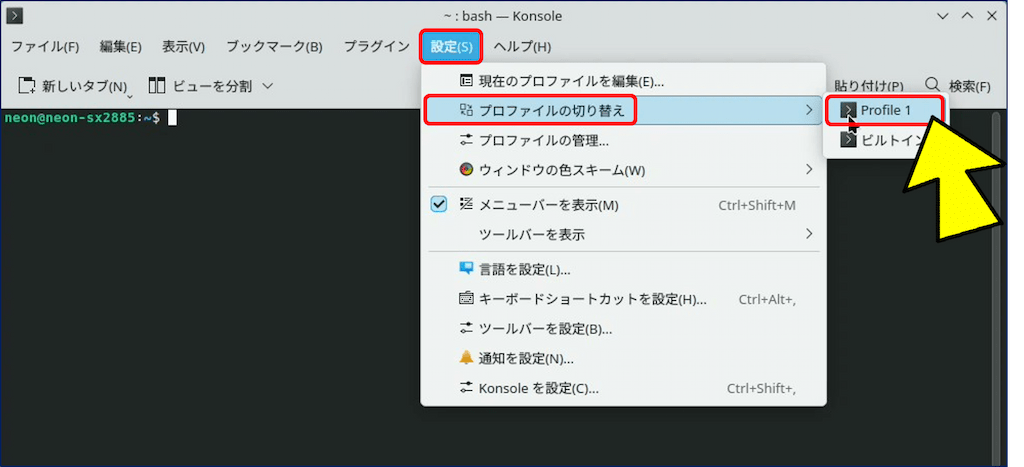This screenshot has width=1024, height=467.
Task: Click the Split View (ビューを分割) icon
Action: pos(157,86)
